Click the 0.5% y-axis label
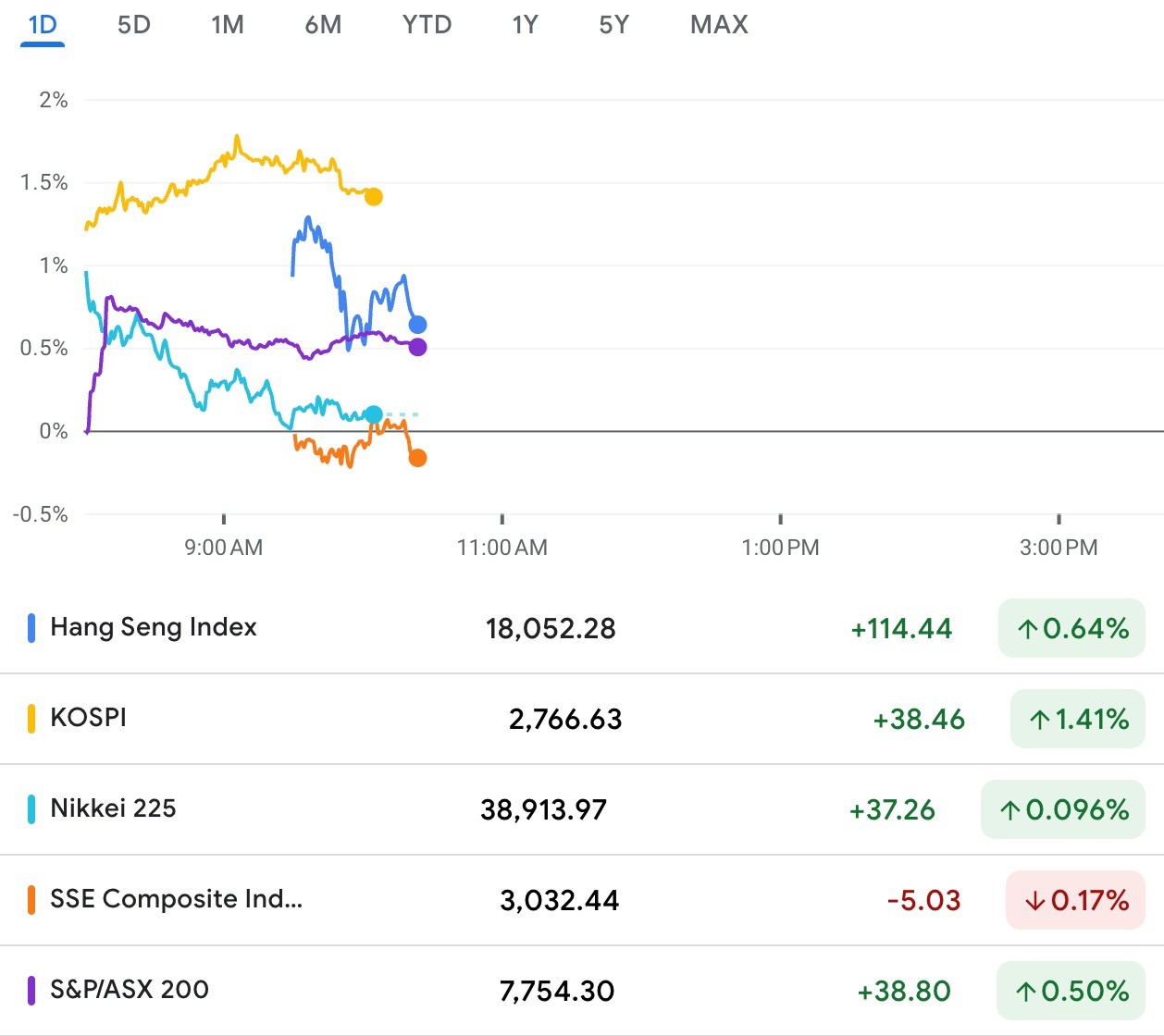The width and height of the screenshot is (1164, 1036). coord(44,348)
